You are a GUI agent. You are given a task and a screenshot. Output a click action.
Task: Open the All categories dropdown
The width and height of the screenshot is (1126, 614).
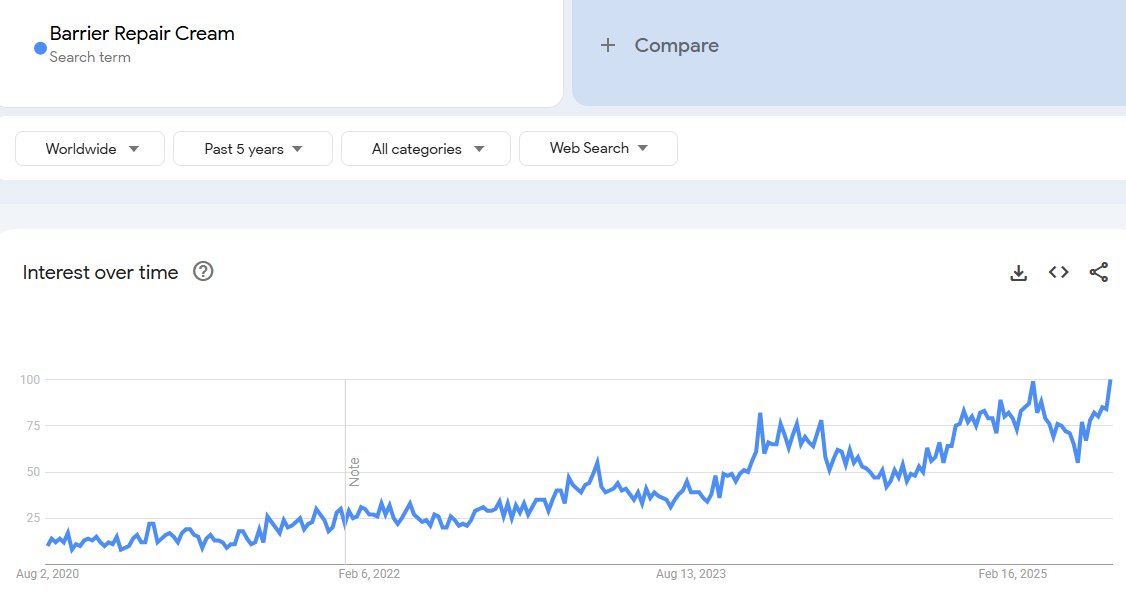426,149
